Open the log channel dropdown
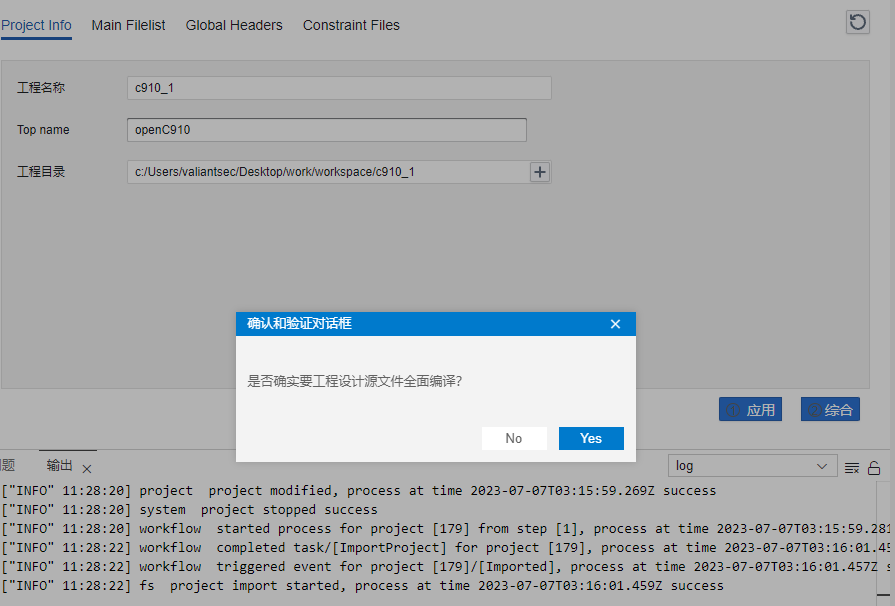Image resolution: width=895 pixels, height=606 pixels. (752, 466)
